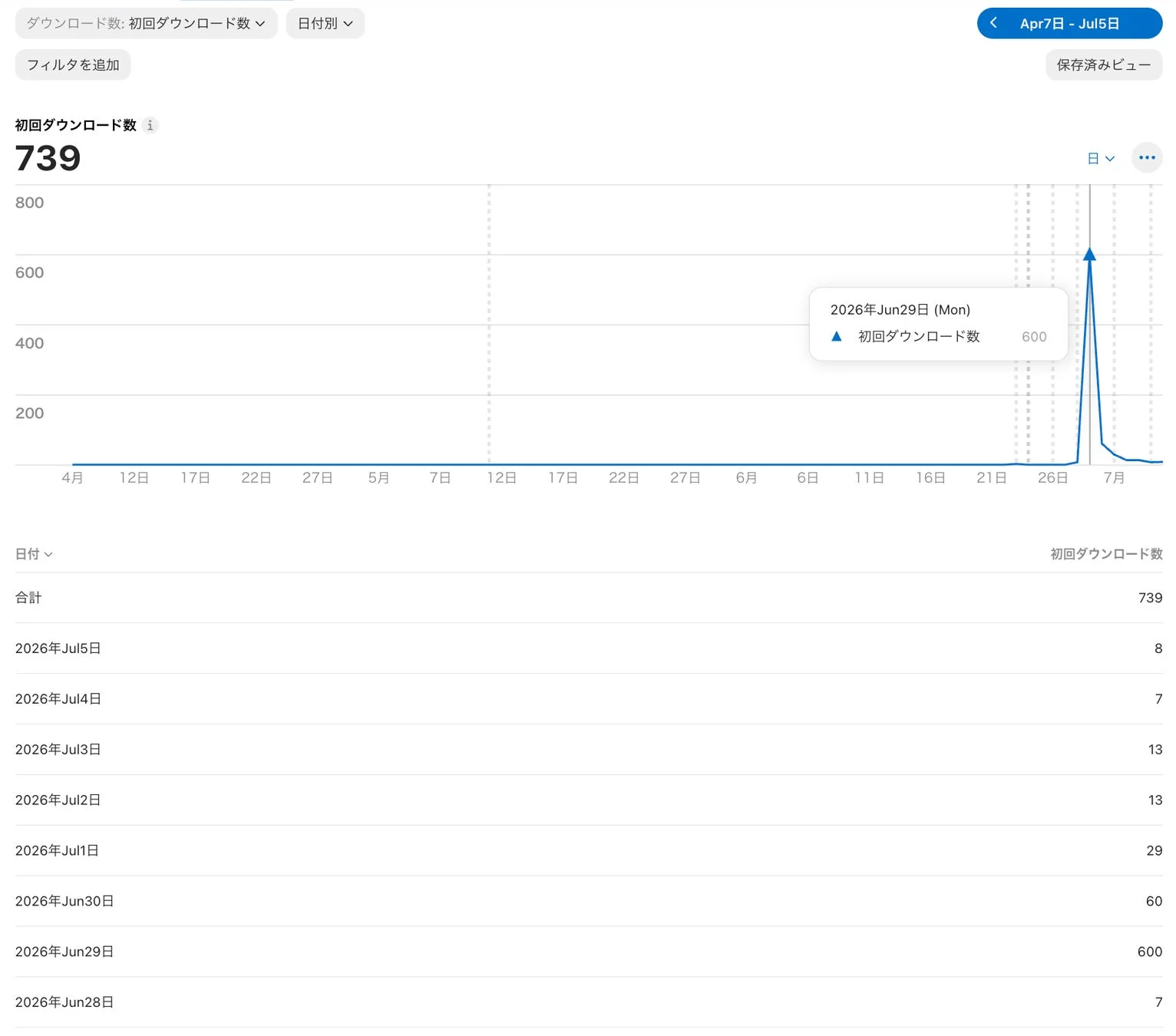Click the 800 label on the y-axis
The width and height of the screenshot is (1176, 1036).
click(x=29, y=203)
